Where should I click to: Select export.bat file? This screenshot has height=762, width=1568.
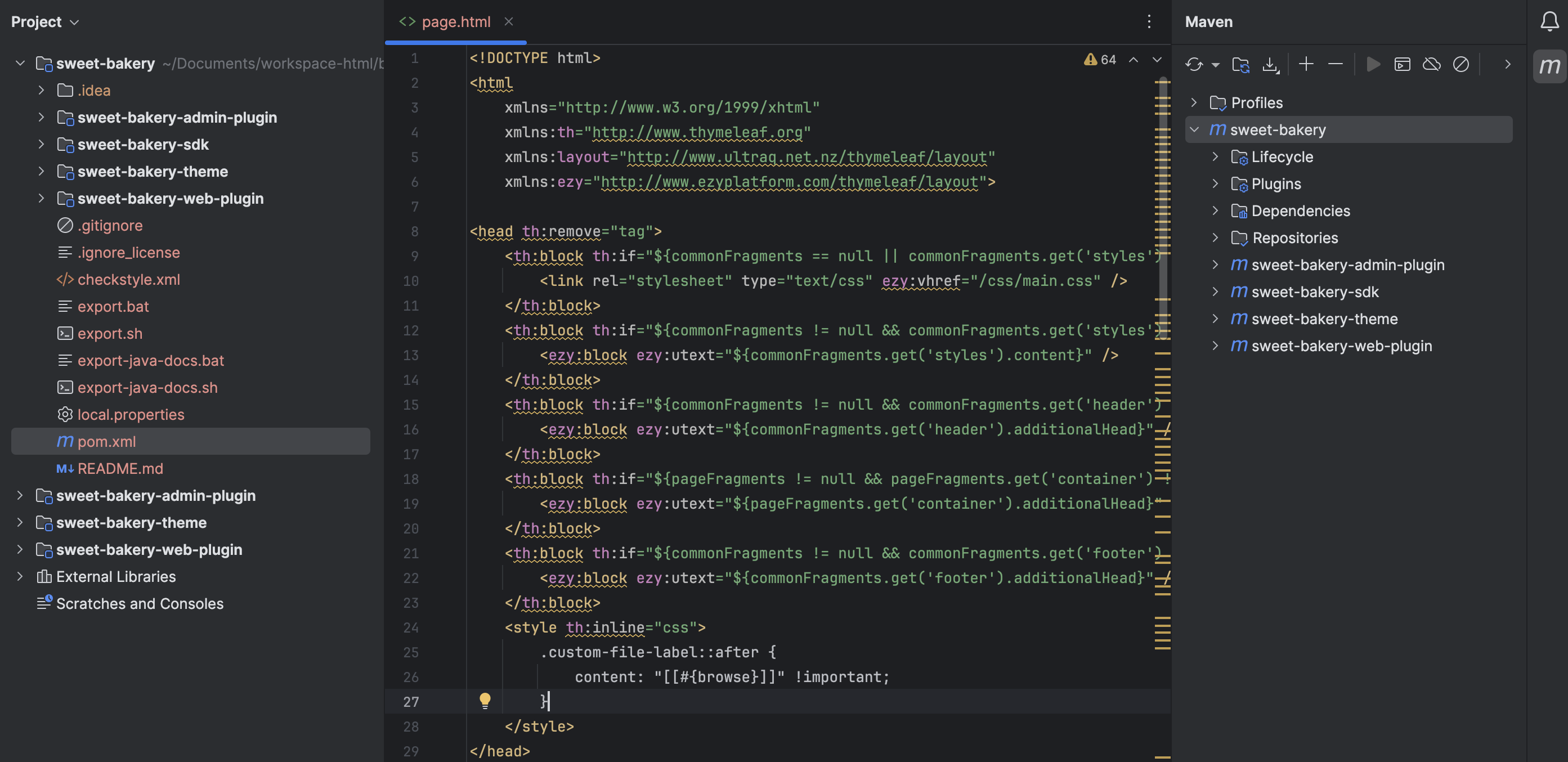[x=113, y=306]
